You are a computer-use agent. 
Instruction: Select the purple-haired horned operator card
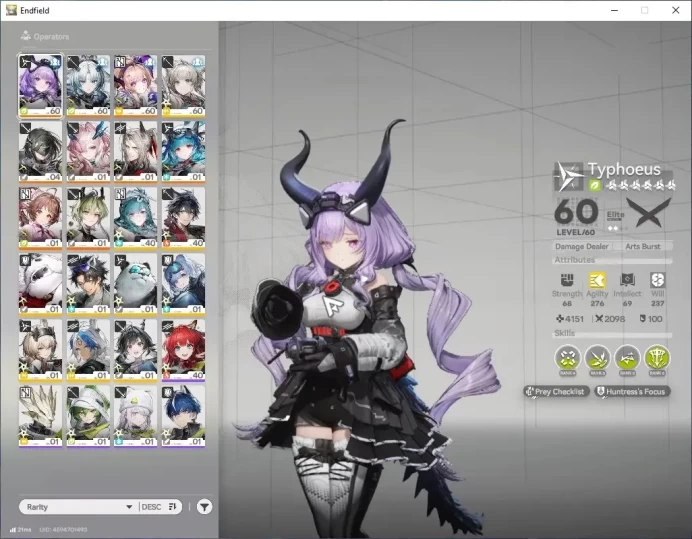[x=40, y=86]
